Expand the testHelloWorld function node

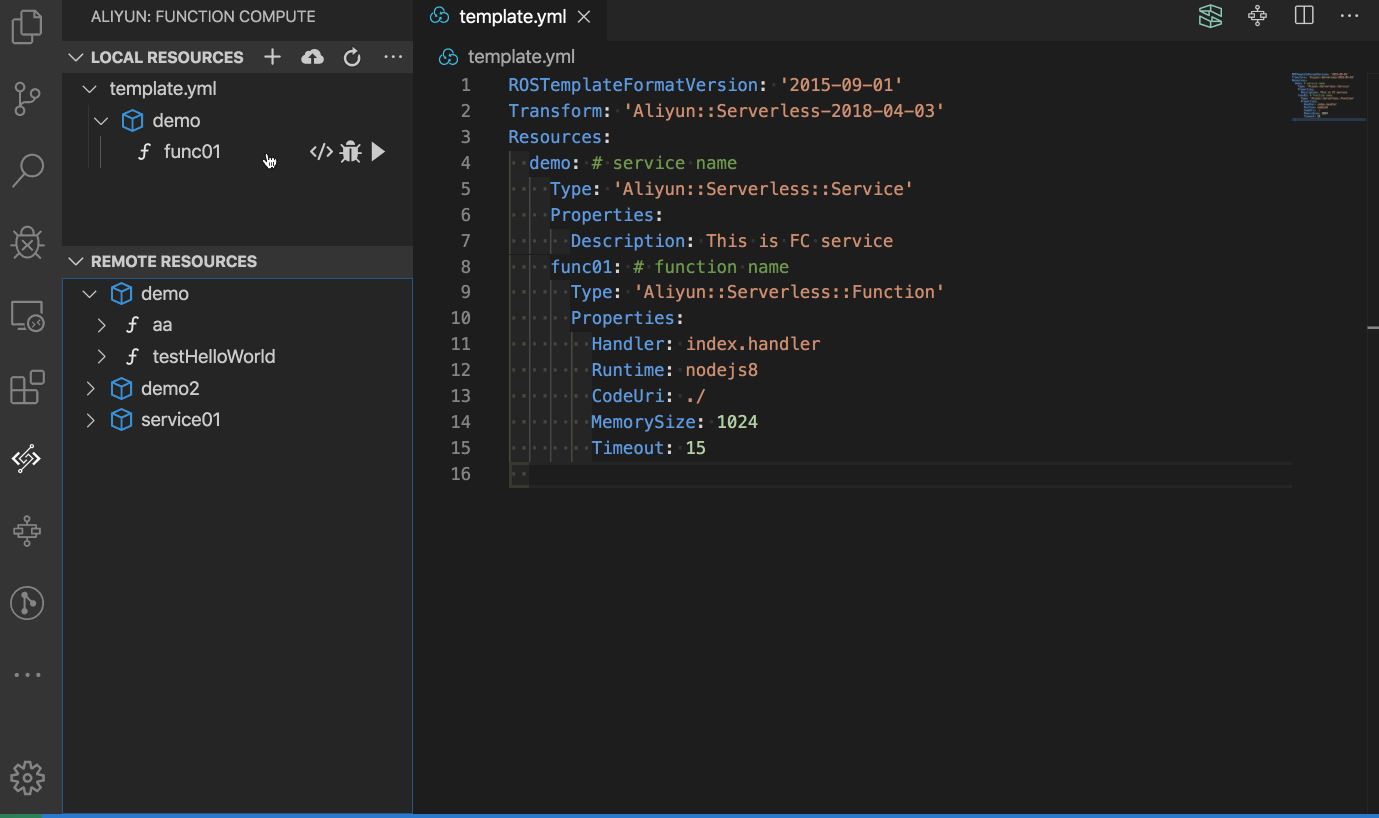click(x=102, y=356)
